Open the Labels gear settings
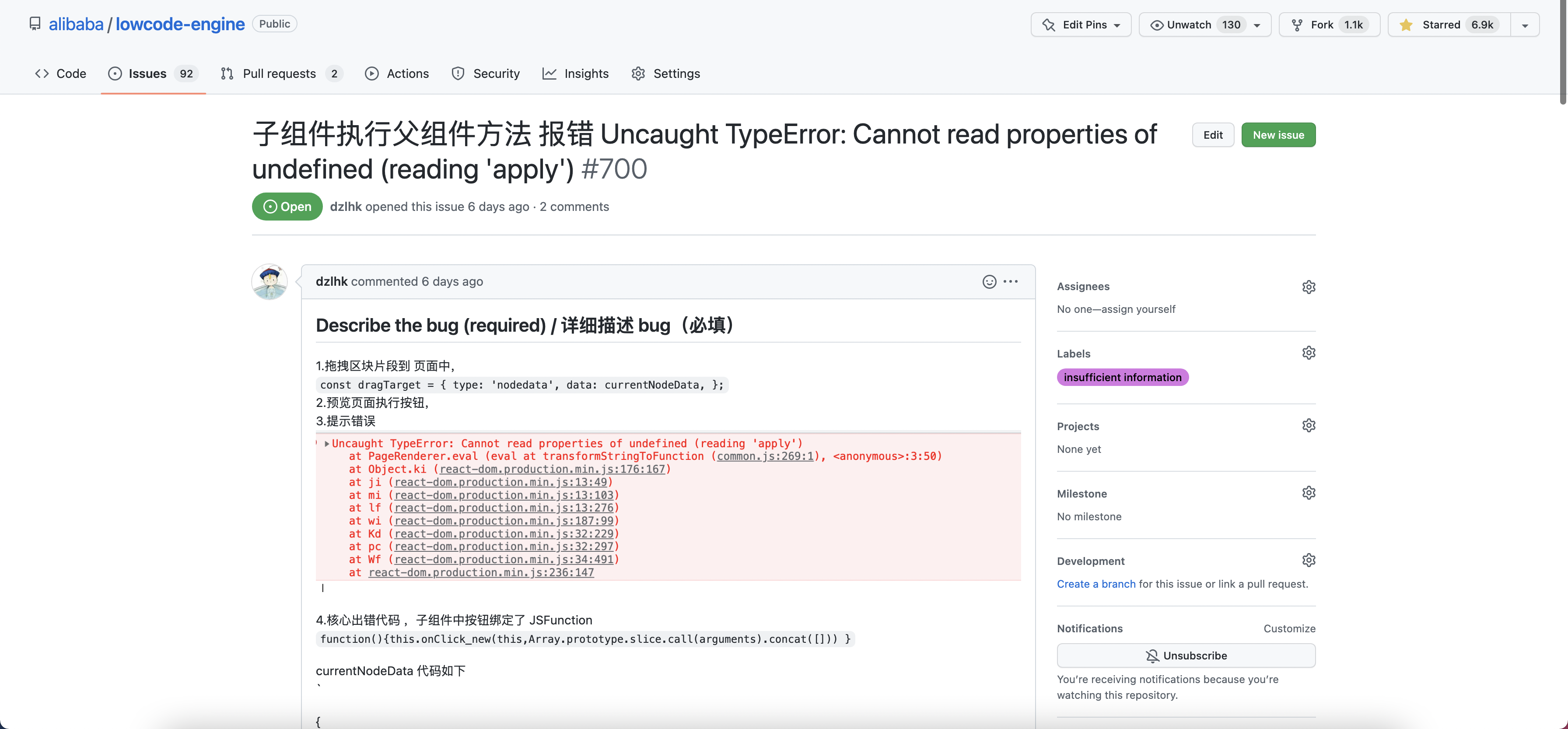This screenshot has width=1568, height=729. pyautogui.click(x=1309, y=353)
